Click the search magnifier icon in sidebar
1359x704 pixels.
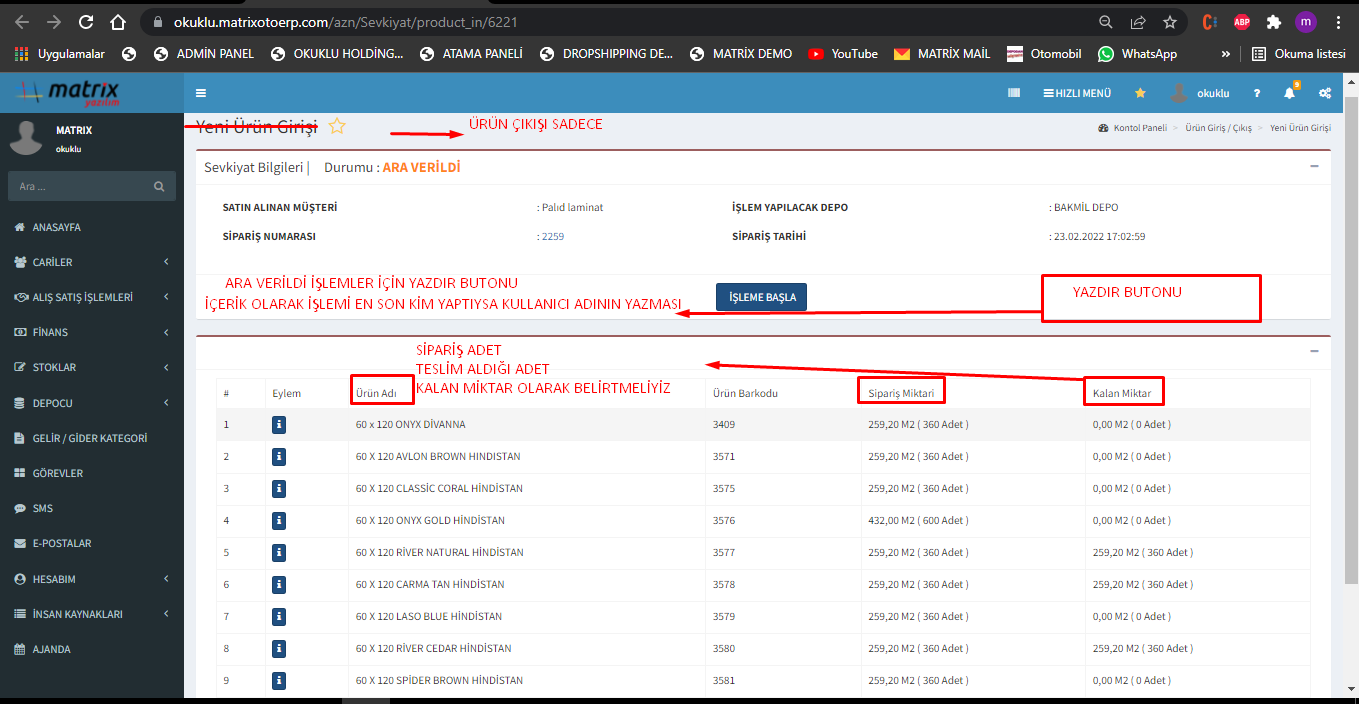click(x=159, y=186)
